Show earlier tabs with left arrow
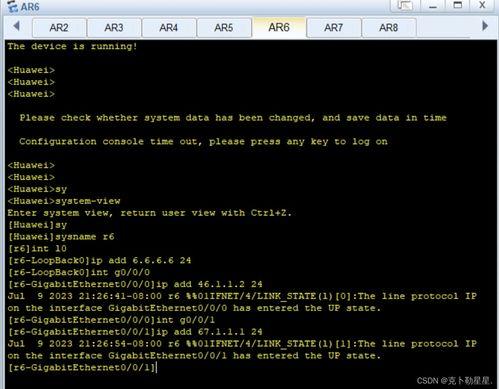This screenshot has height=389, width=499. tap(16, 26)
